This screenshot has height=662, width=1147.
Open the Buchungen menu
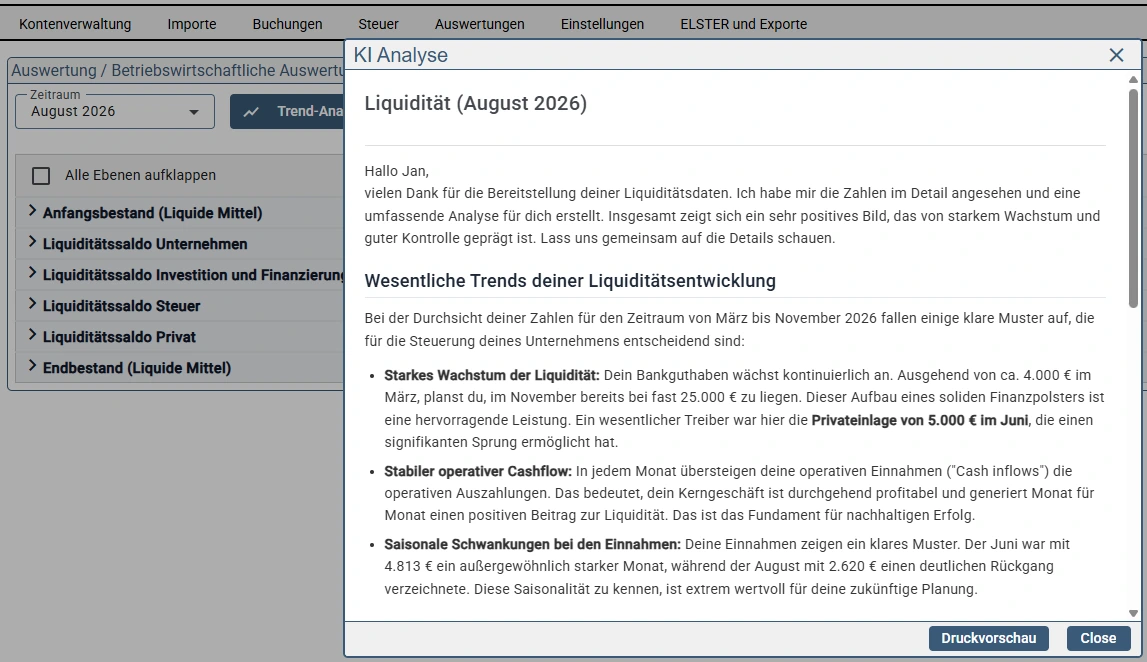tap(287, 24)
